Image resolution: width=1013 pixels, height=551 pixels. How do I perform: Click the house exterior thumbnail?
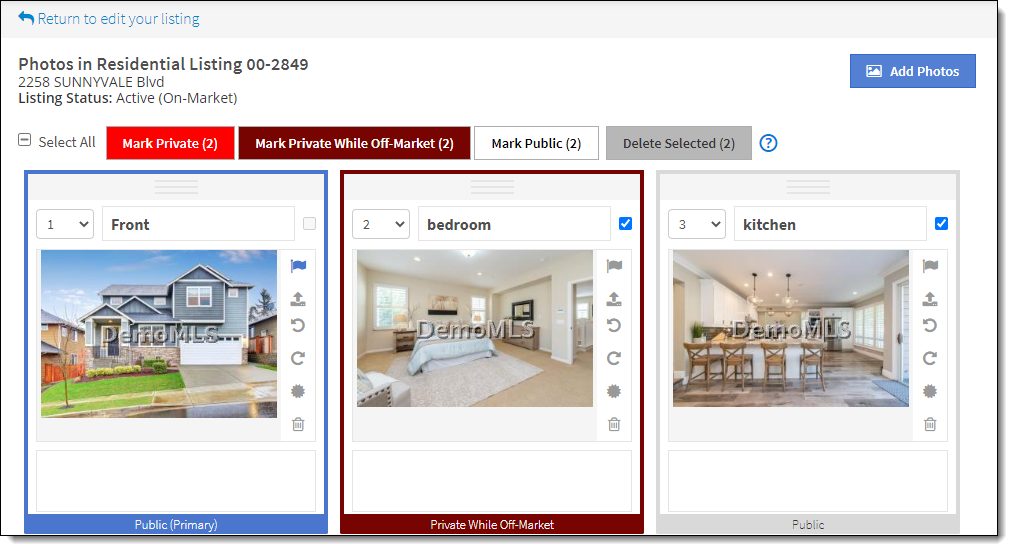tap(159, 334)
